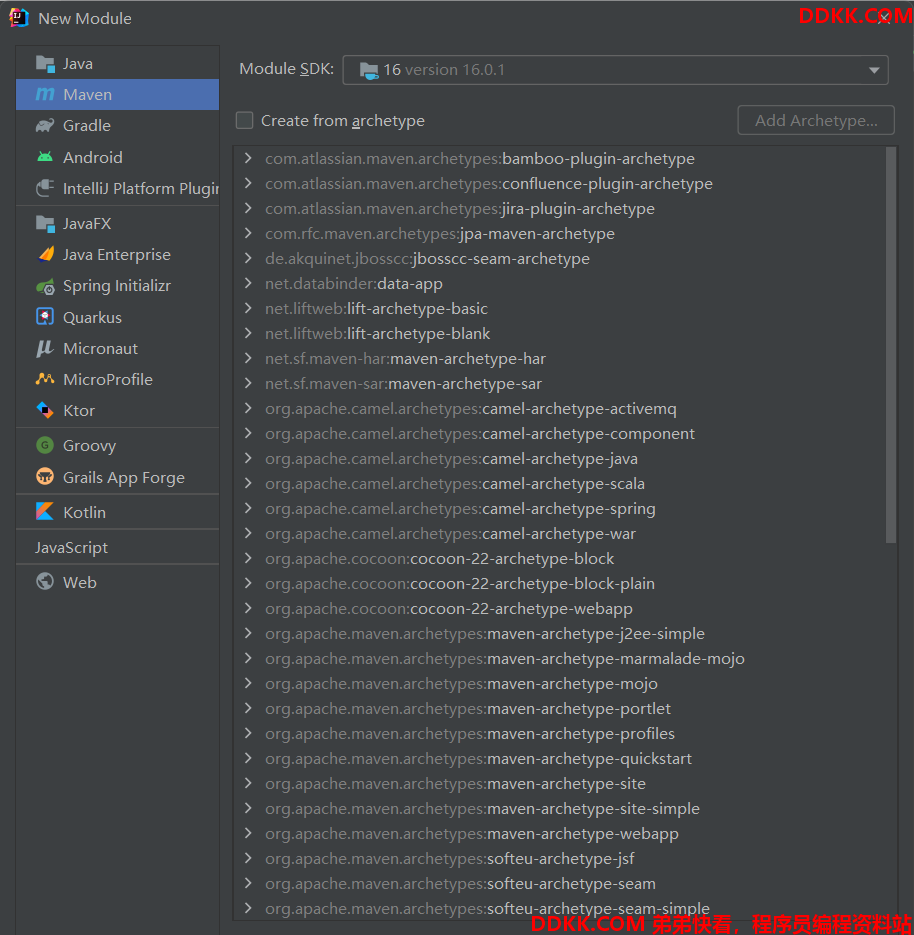This screenshot has height=935, width=914.
Task: Select Micronaut in module type list
Action: tap(117, 348)
